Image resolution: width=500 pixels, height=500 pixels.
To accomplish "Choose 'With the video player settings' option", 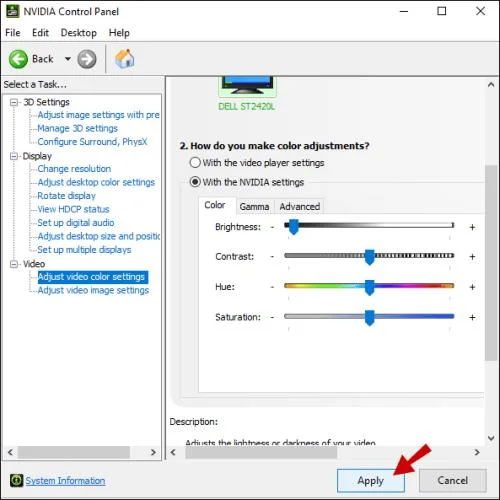I will click(x=195, y=163).
